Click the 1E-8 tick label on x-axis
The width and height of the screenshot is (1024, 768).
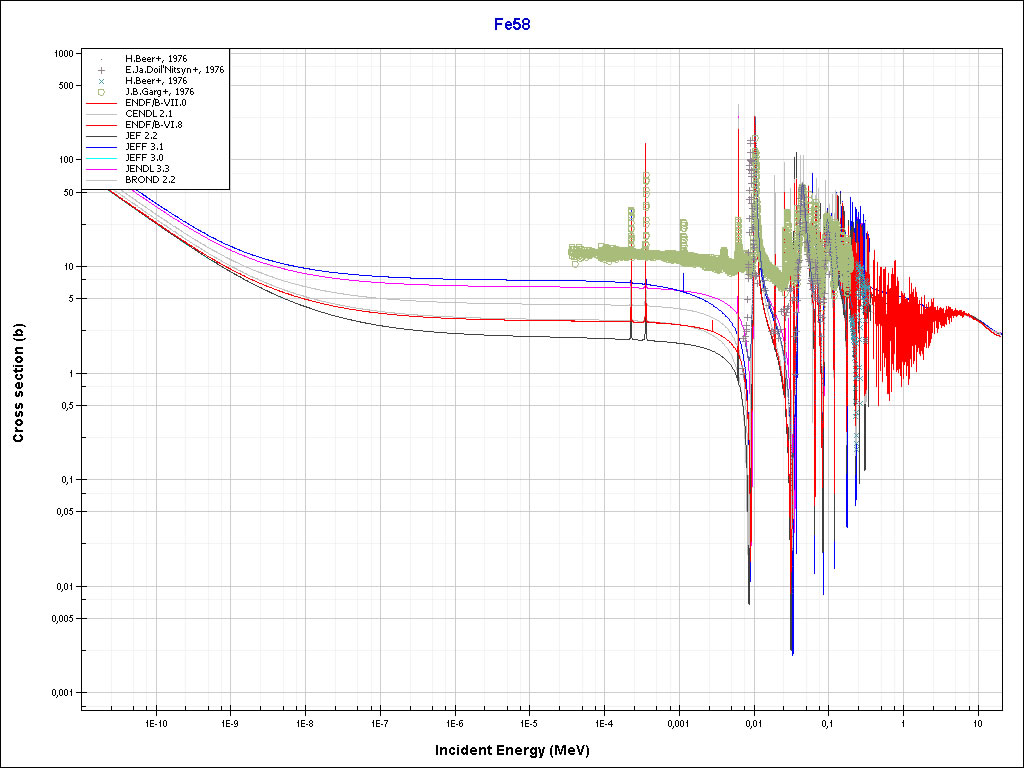tap(304, 722)
